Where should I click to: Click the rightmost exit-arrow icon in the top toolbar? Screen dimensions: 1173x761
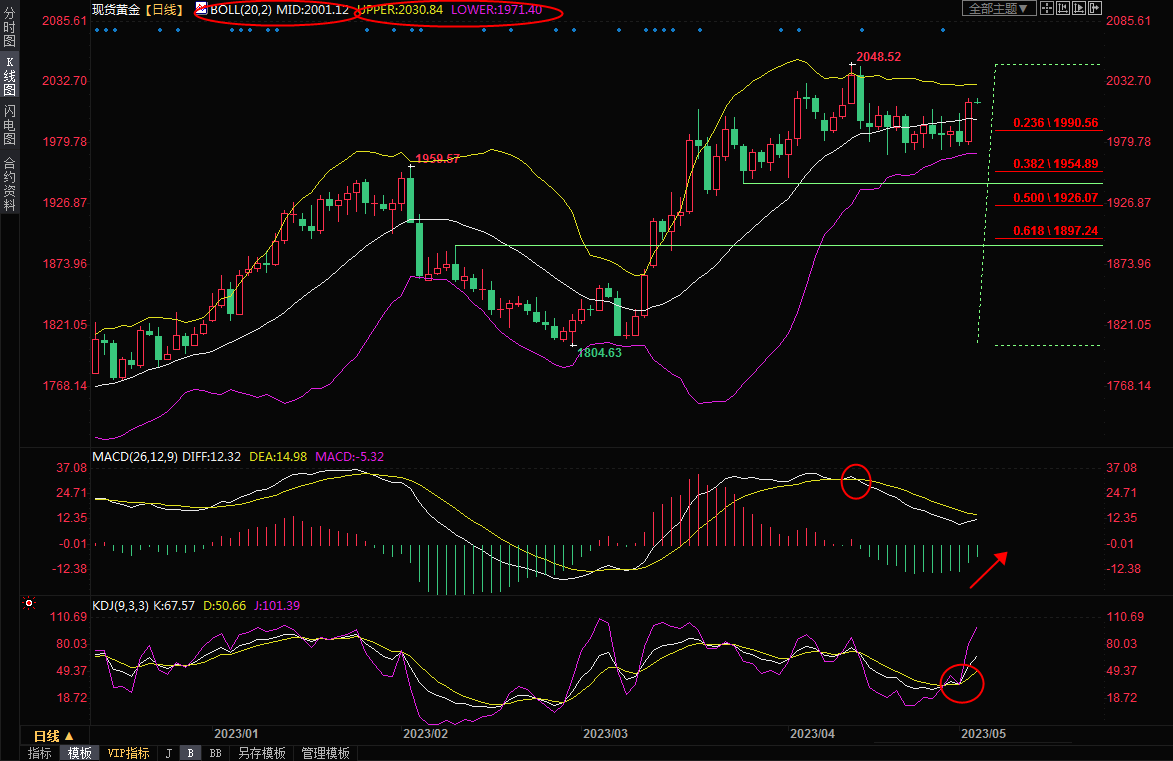point(1093,8)
